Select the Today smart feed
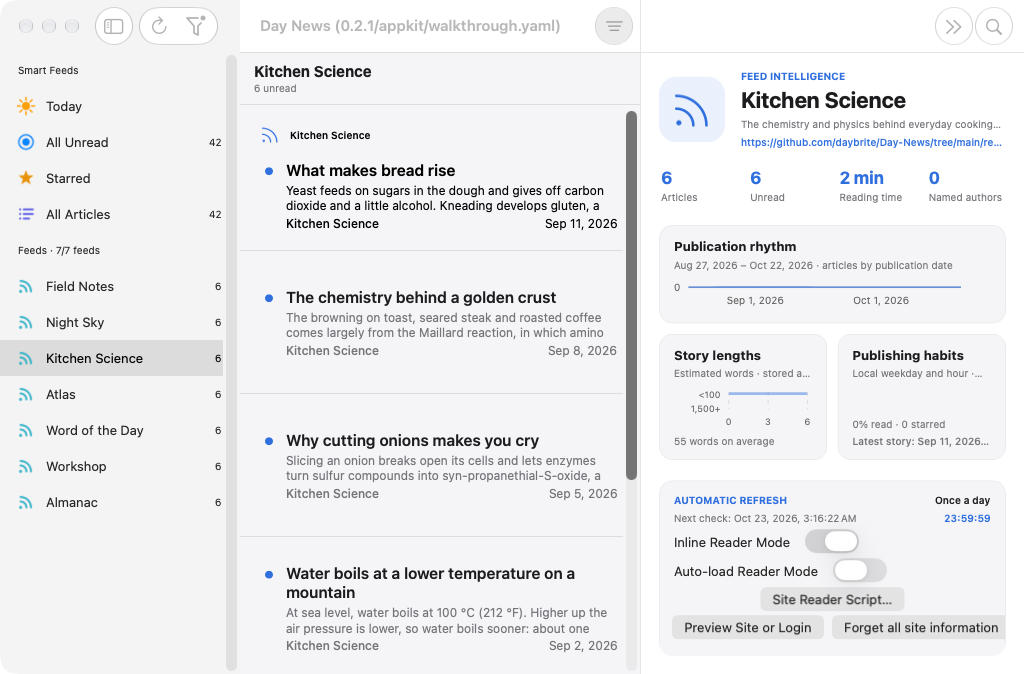The height and width of the screenshot is (674, 1024). point(112,106)
